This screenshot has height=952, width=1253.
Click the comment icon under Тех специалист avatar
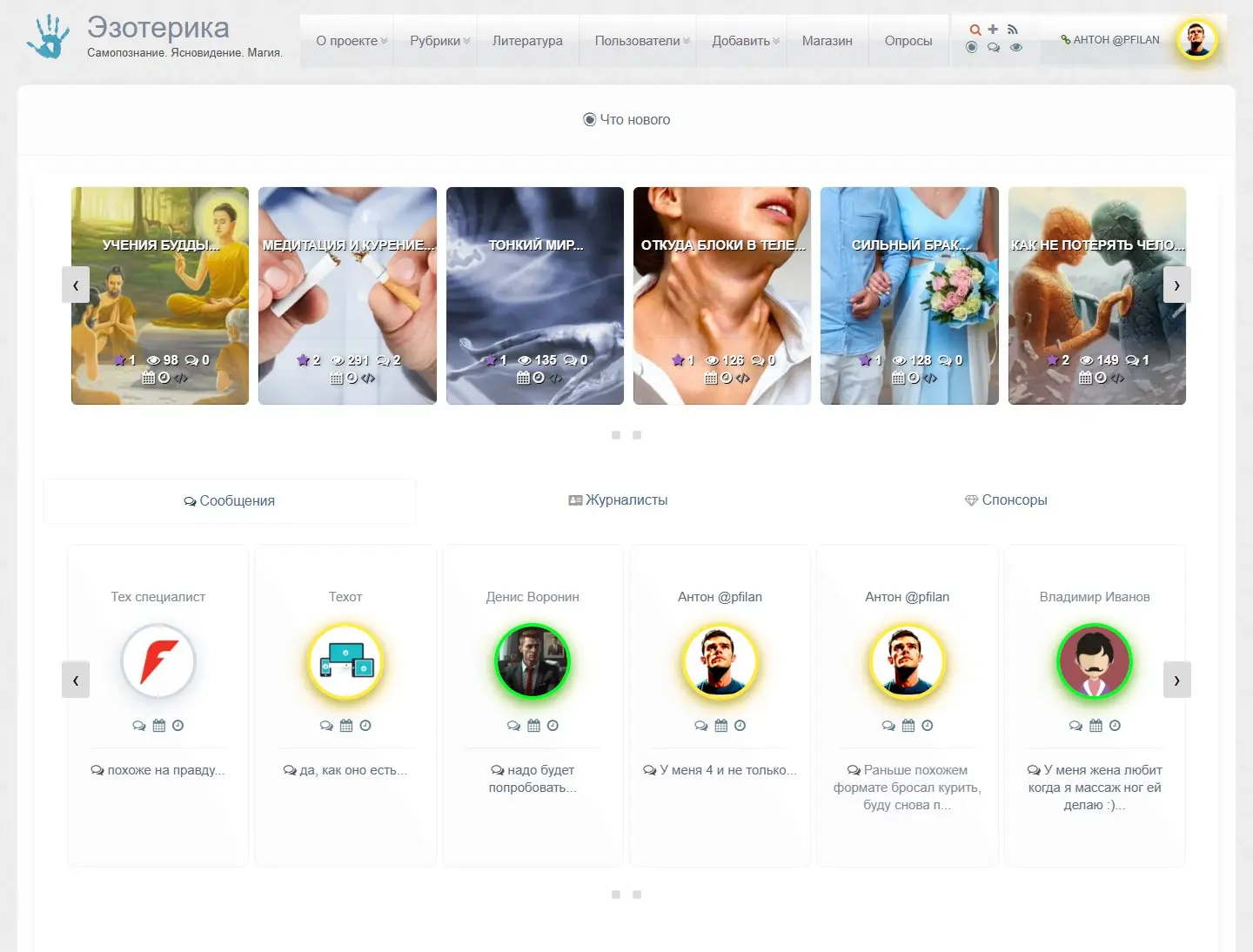[139, 726]
